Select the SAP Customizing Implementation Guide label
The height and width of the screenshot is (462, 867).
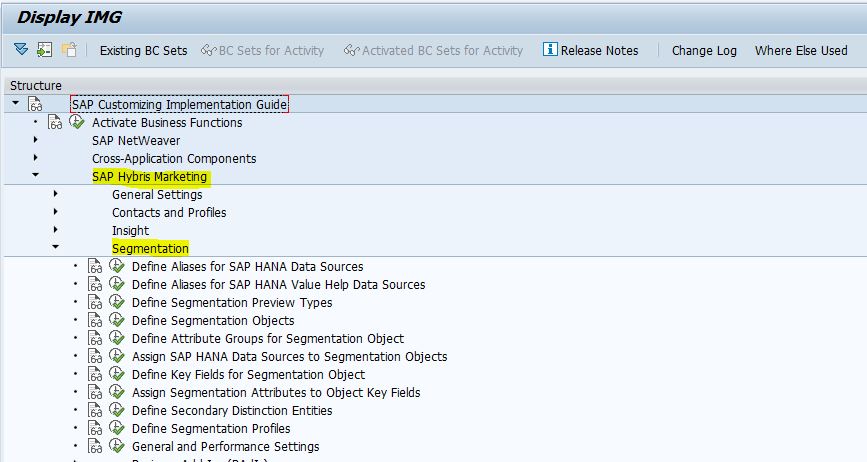point(180,104)
